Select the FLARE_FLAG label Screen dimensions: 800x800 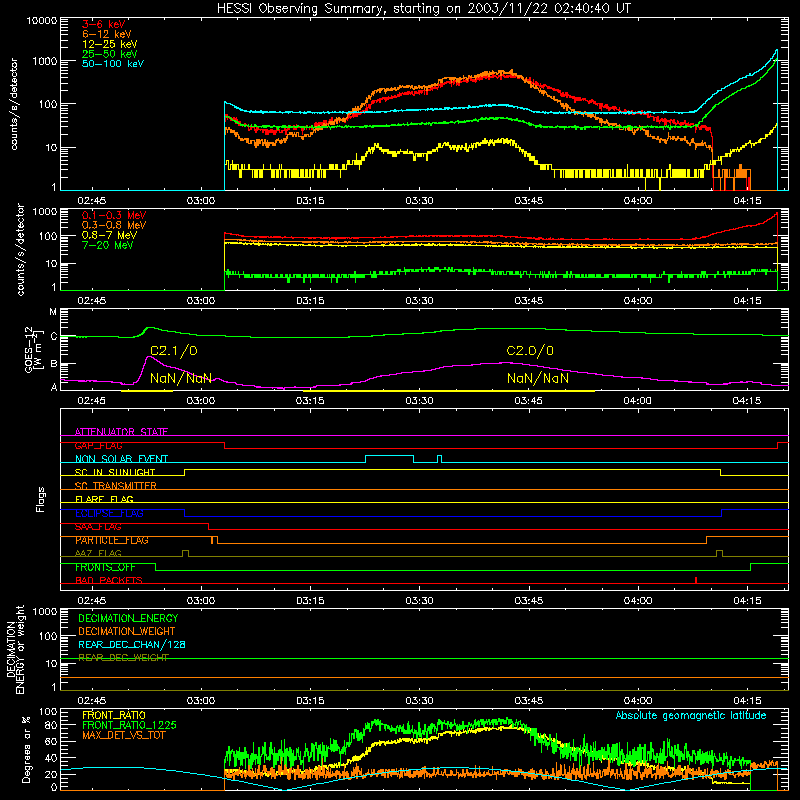104,499
